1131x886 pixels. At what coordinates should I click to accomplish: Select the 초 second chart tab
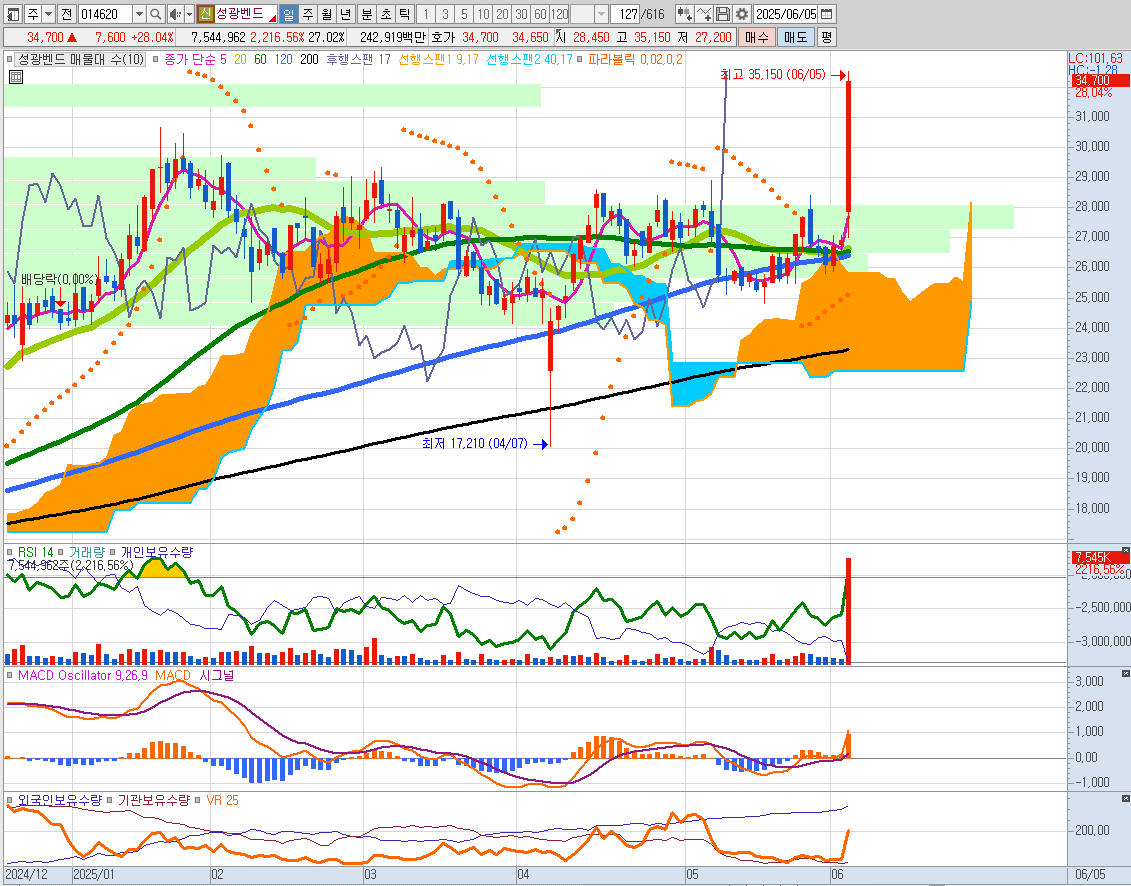point(386,14)
